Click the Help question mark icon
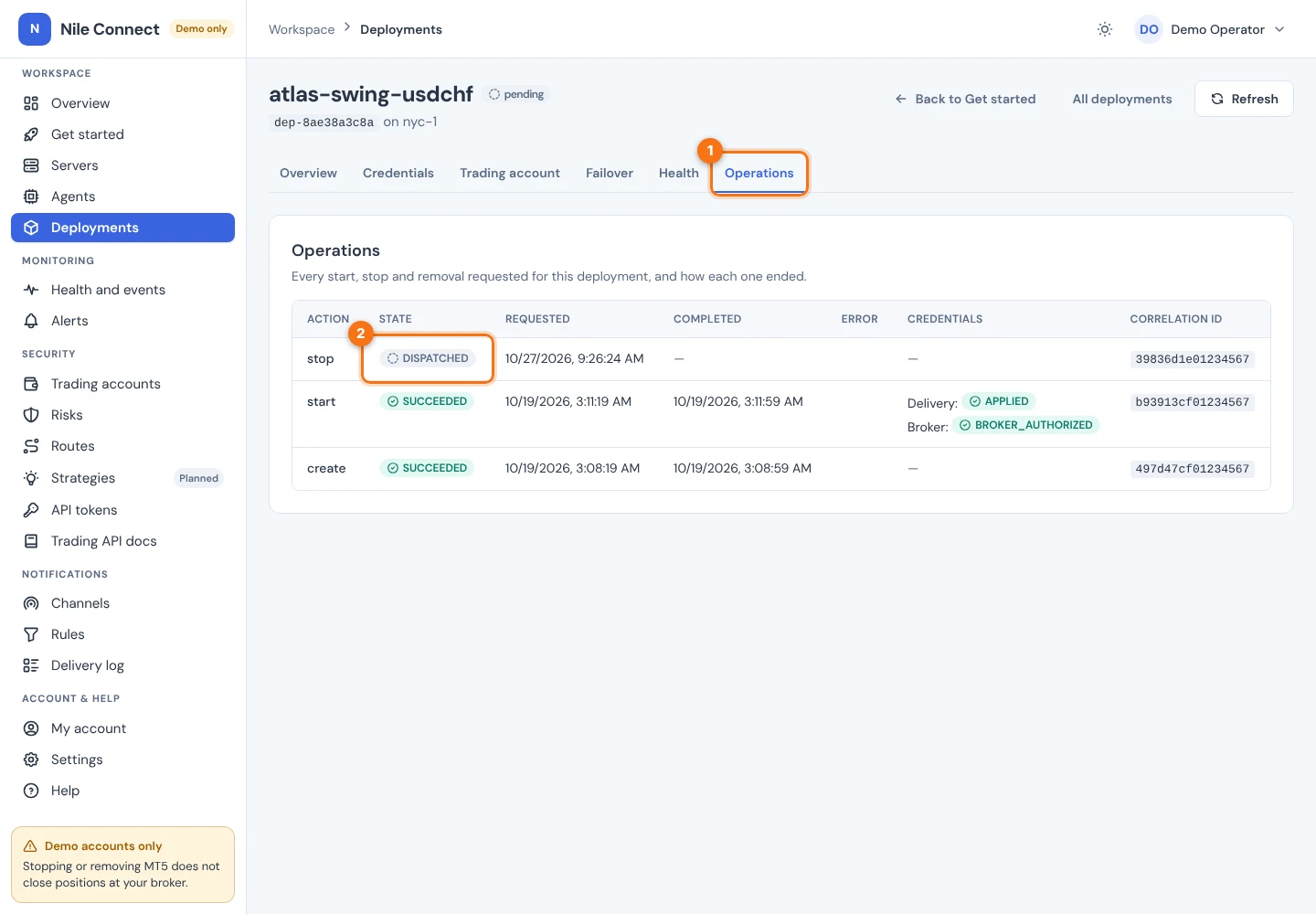Image resolution: width=1316 pixels, height=914 pixels. coord(31,791)
